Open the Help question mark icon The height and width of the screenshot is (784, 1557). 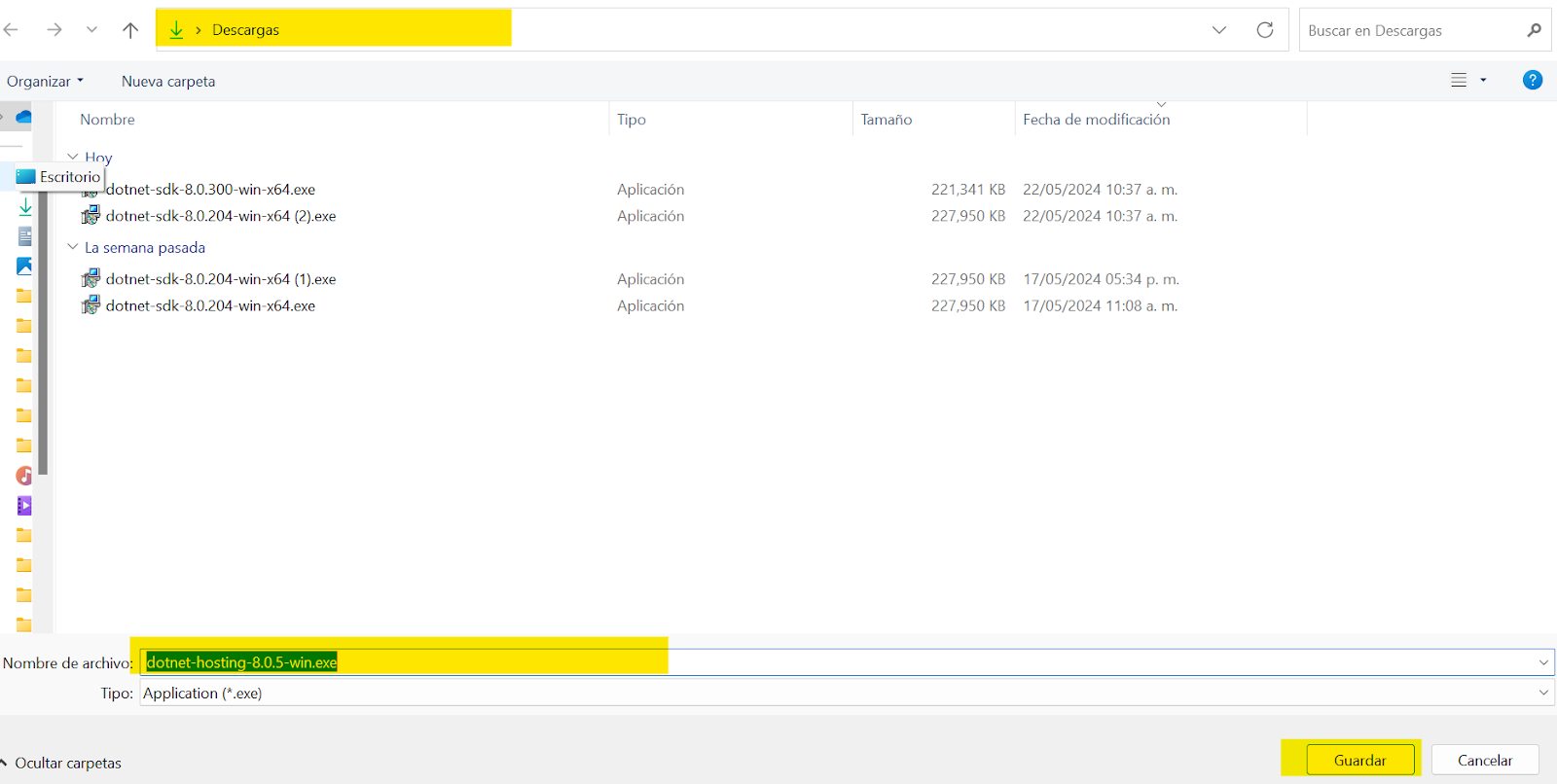click(1532, 81)
